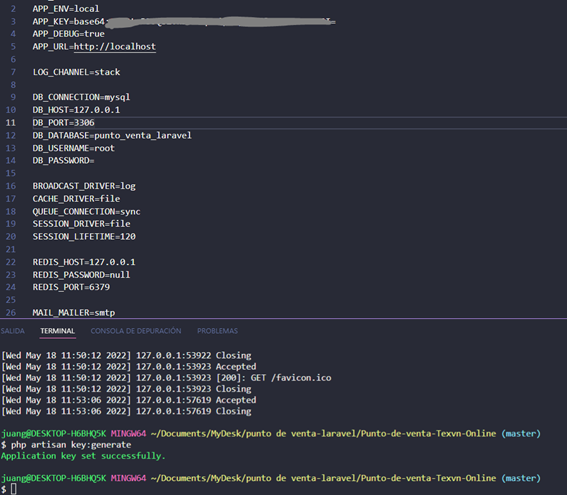The height and width of the screenshot is (495, 567).
Task: Click the DB_HOST=127.0.0.1 line
Action: 76,110
